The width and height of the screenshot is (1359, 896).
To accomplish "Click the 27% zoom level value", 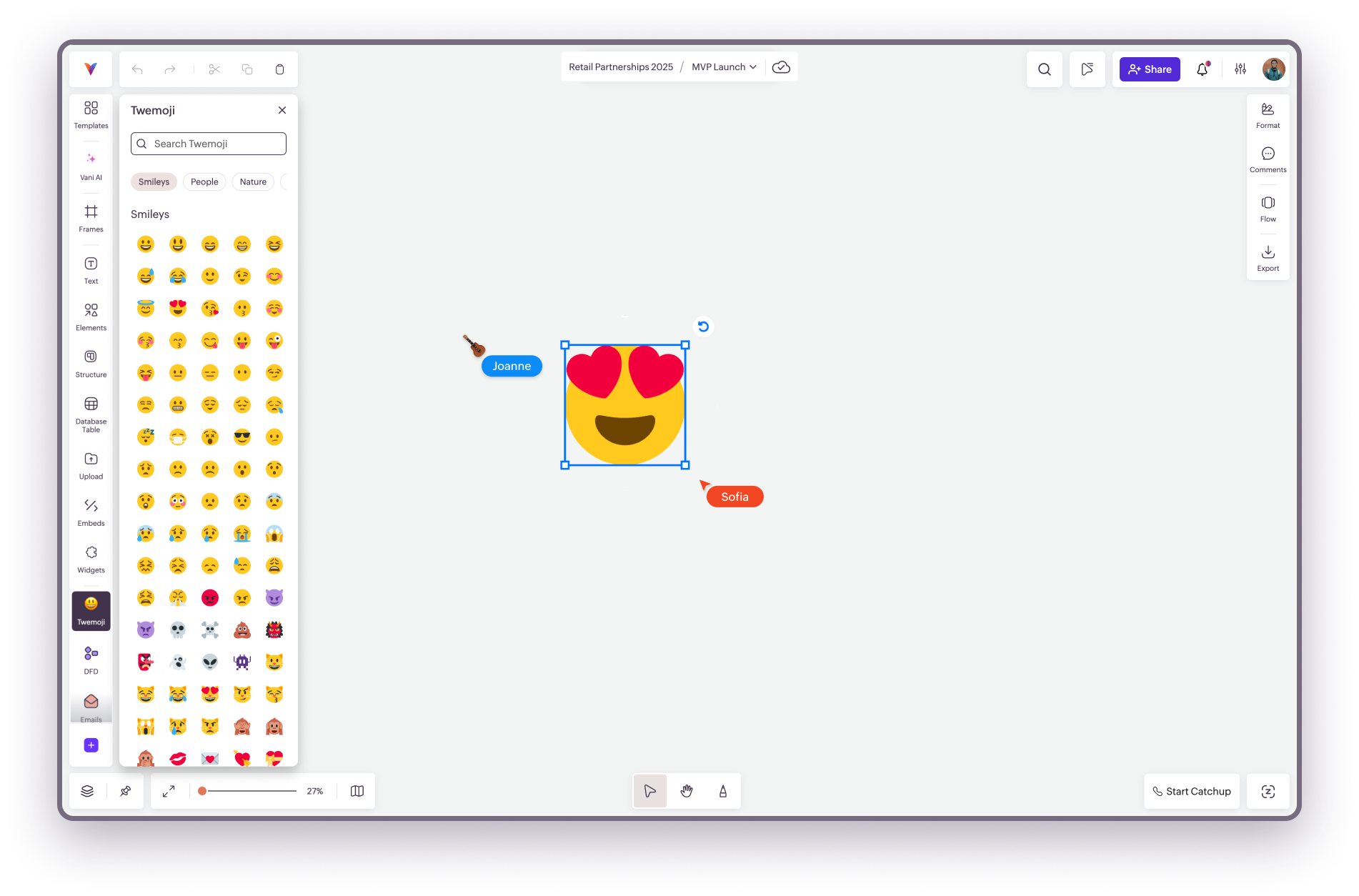I will click(x=315, y=791).
